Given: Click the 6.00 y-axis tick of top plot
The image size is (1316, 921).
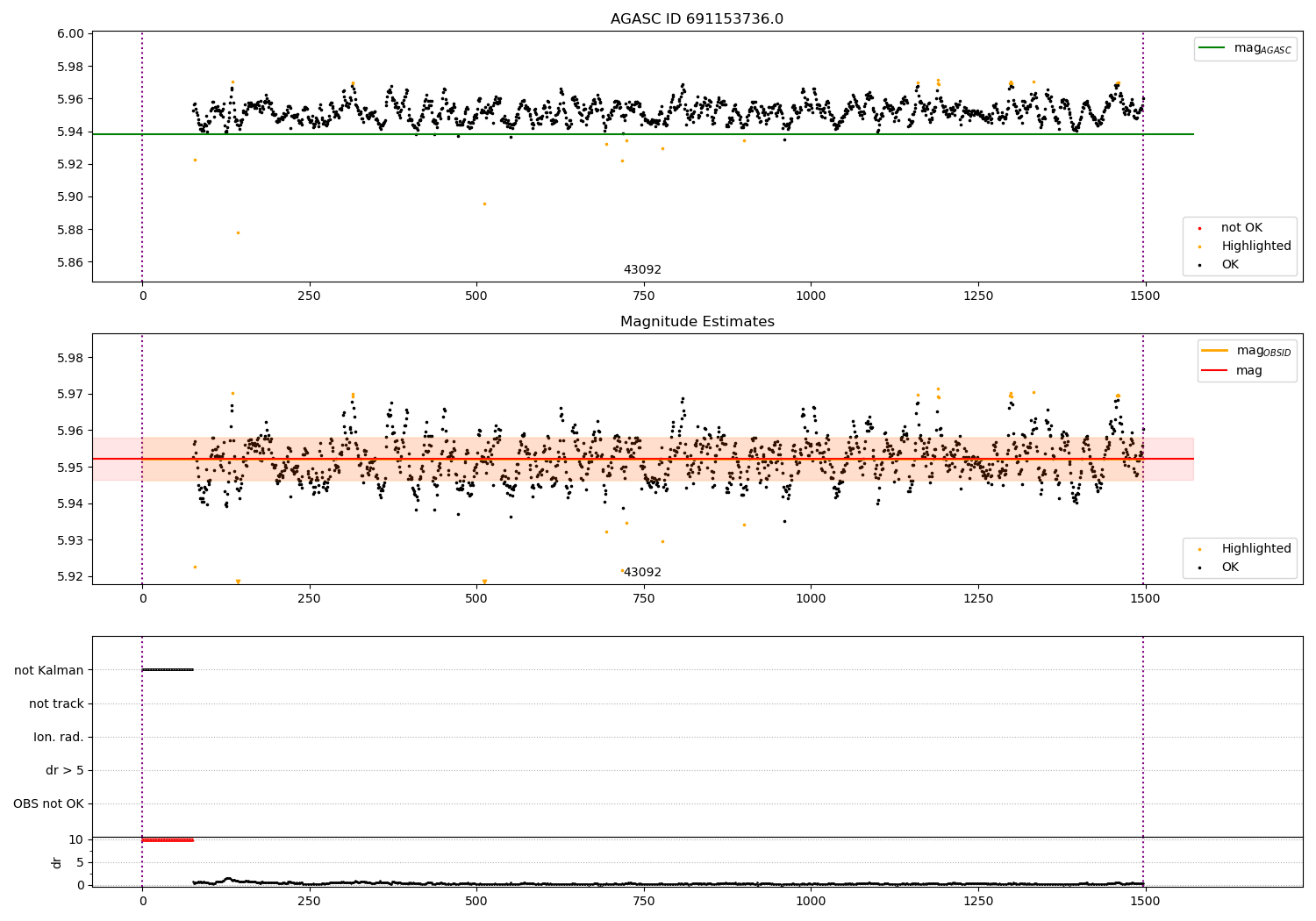Looking at the screenshot, I should (x=71, y=34).
